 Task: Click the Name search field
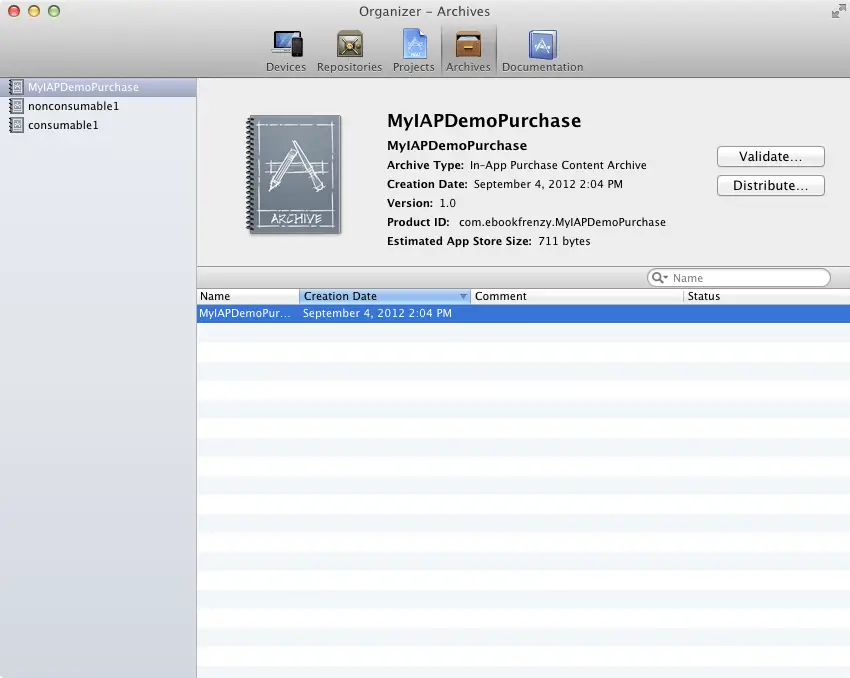click(x=748, y=278)
